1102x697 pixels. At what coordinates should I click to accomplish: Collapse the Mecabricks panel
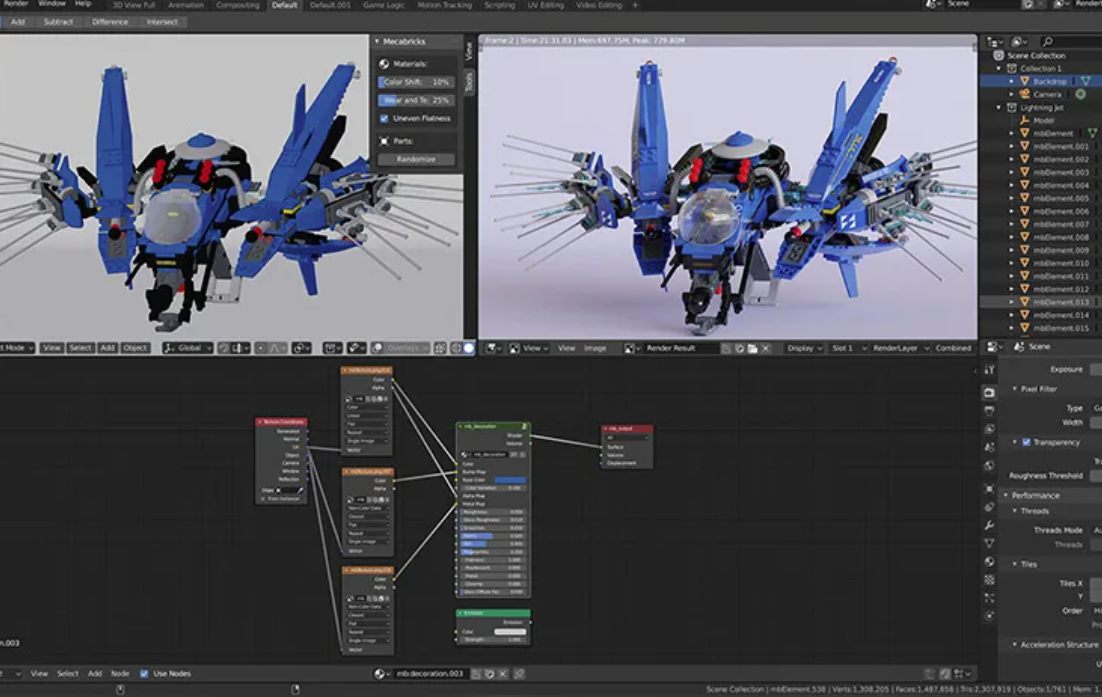(x=377, y=41)
